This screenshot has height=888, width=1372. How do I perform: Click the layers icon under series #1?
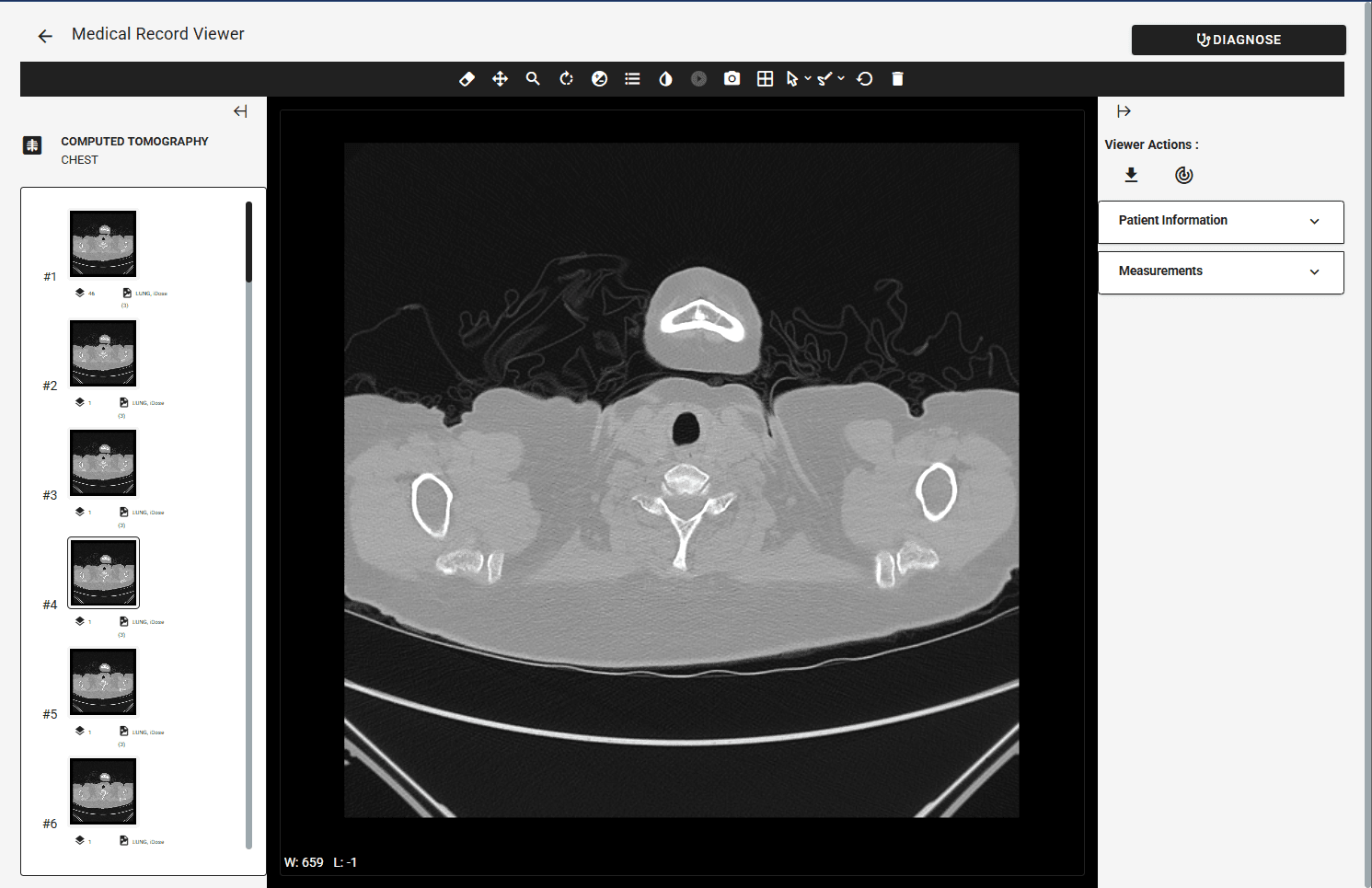pyautogui.click(x=80, y=293)
